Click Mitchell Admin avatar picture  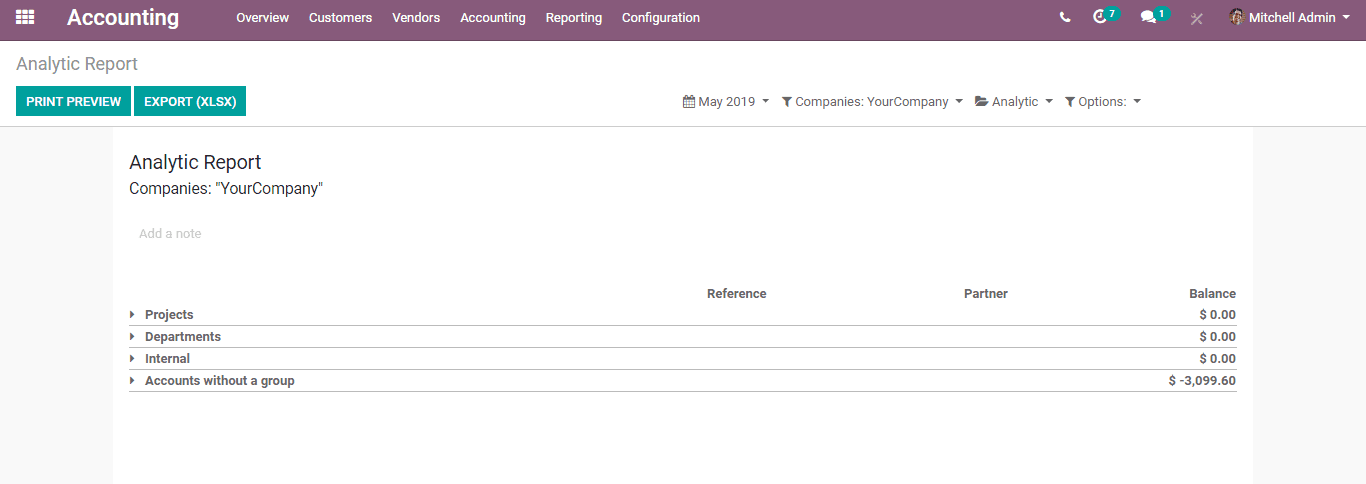pos(1237,17)
